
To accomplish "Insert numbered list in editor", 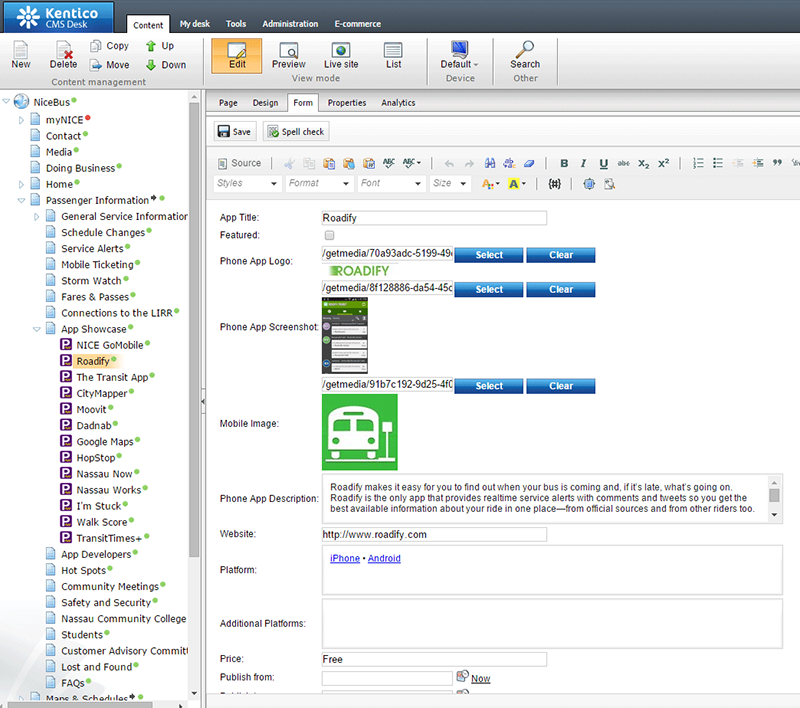I will tap(698, 163).
